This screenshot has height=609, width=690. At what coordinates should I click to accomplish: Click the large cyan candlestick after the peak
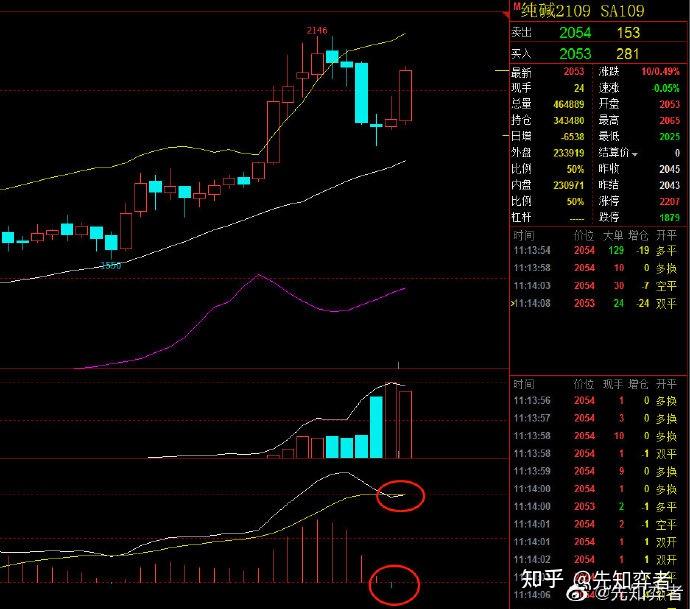tap(361, 92)
